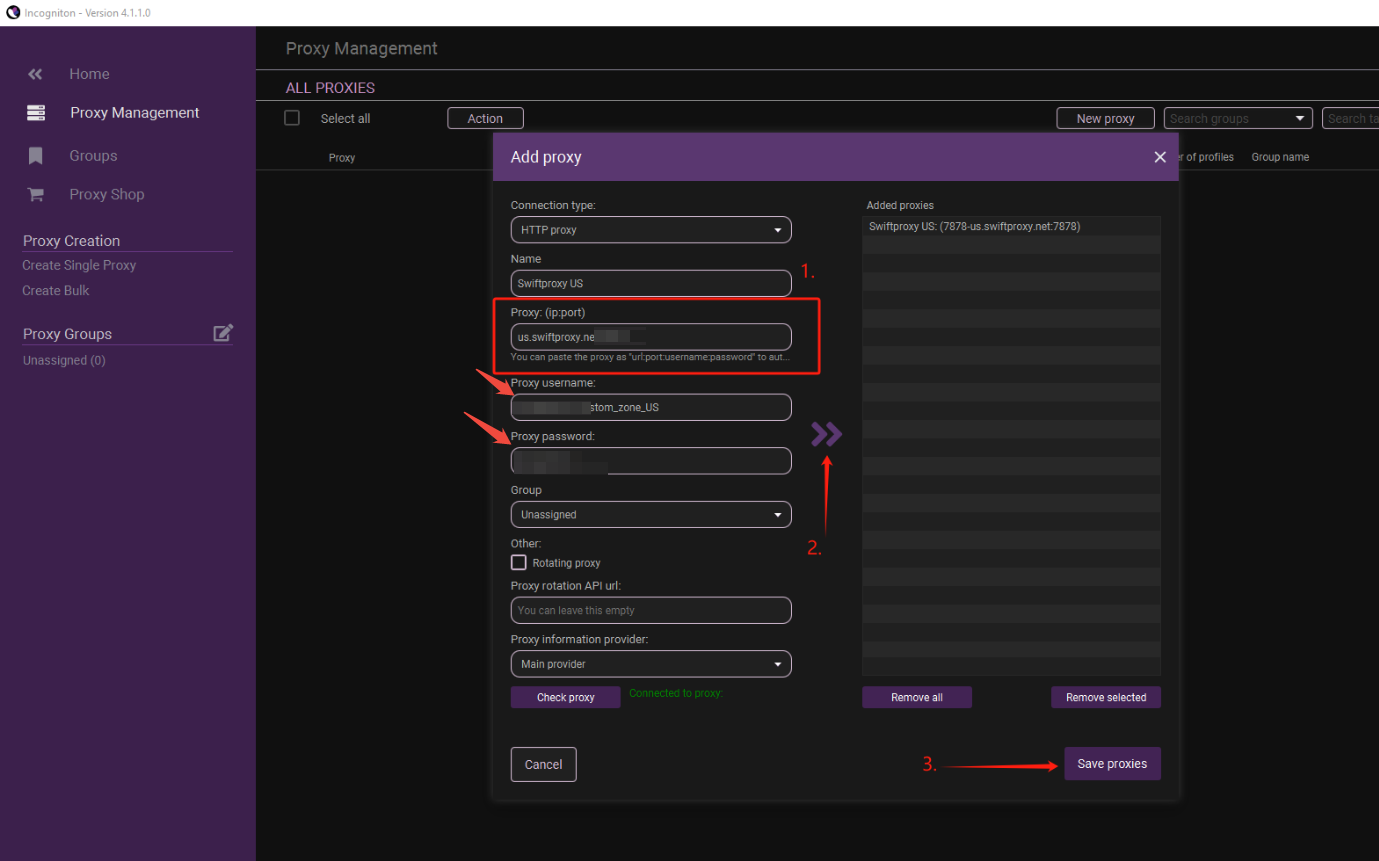Collapse sidebar with double chevron icon

pyautogui.click(x=36, y=74)
